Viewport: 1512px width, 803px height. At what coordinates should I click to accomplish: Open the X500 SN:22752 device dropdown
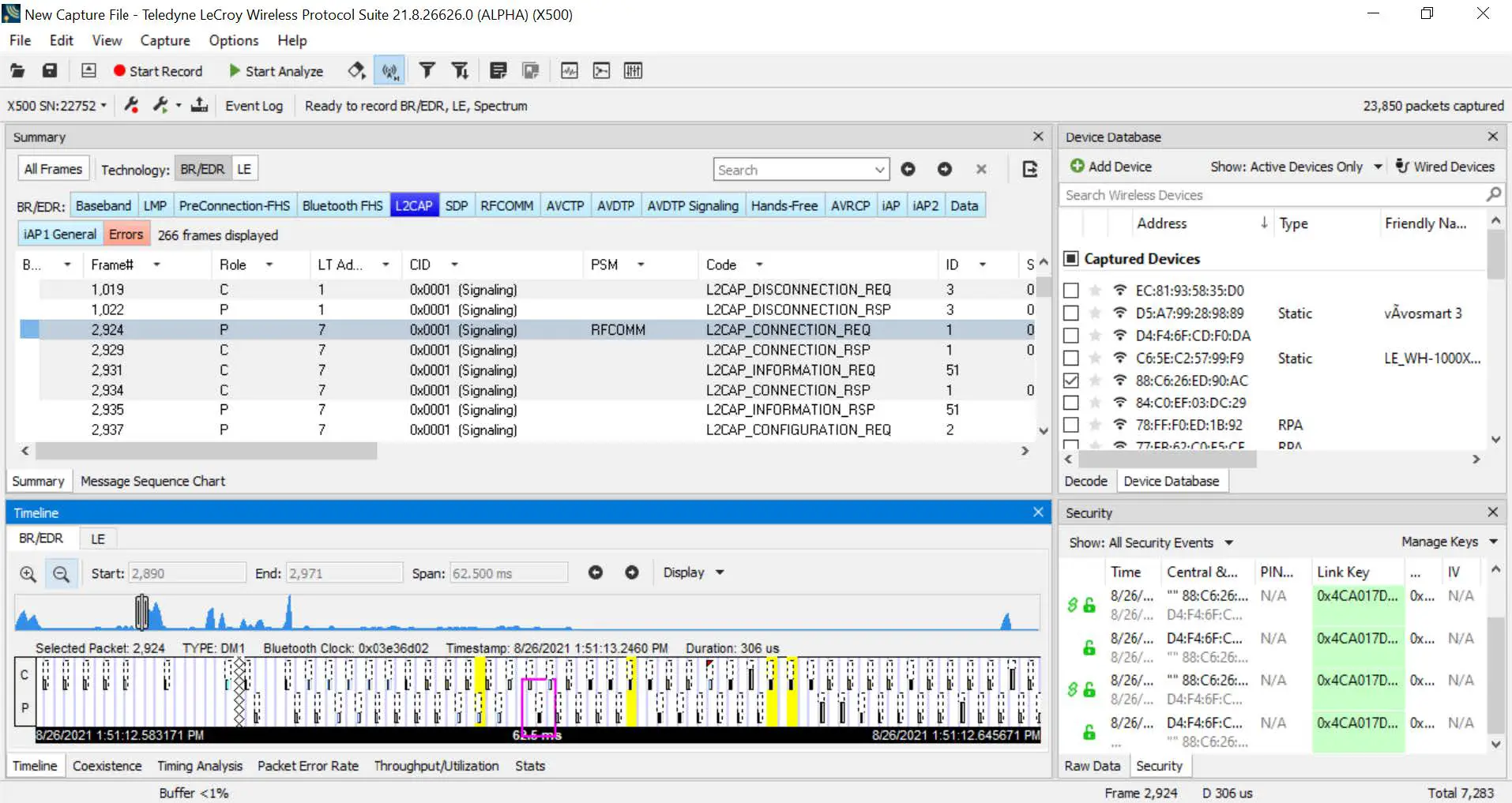pyautogui.click(x=57, y=106)
